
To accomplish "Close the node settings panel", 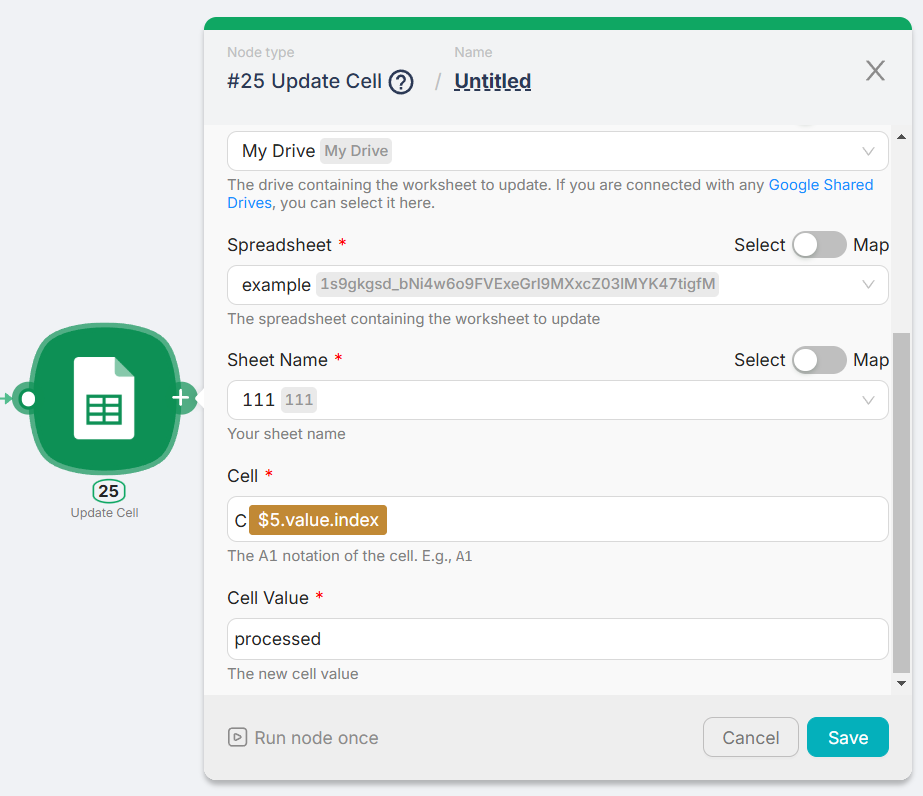I will [x=875, y=70].
